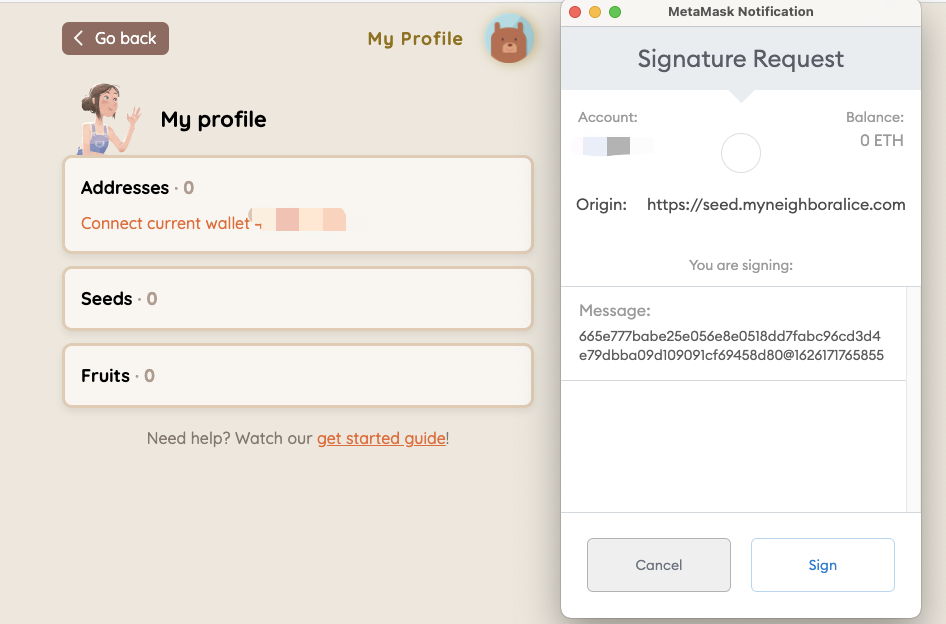Click the red close window button

[x=575, y=12]
